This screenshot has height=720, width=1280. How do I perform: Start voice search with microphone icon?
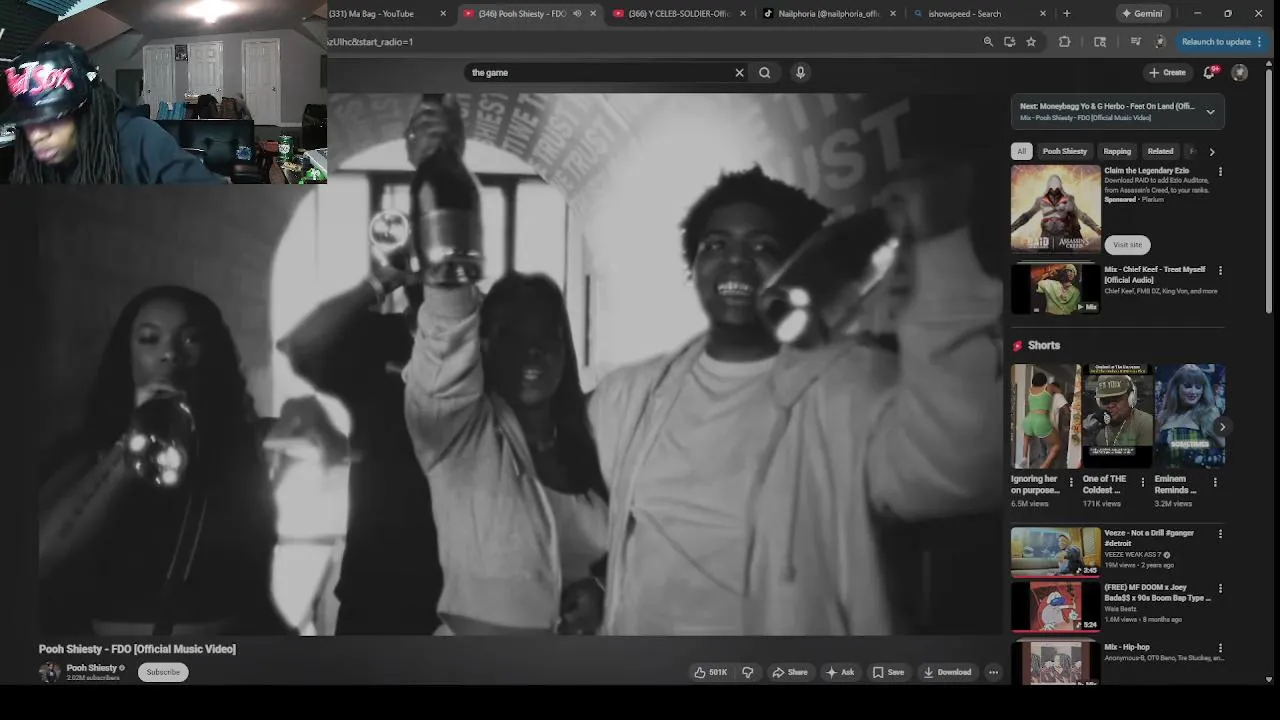pyautogui.click(x=800, y=72)
